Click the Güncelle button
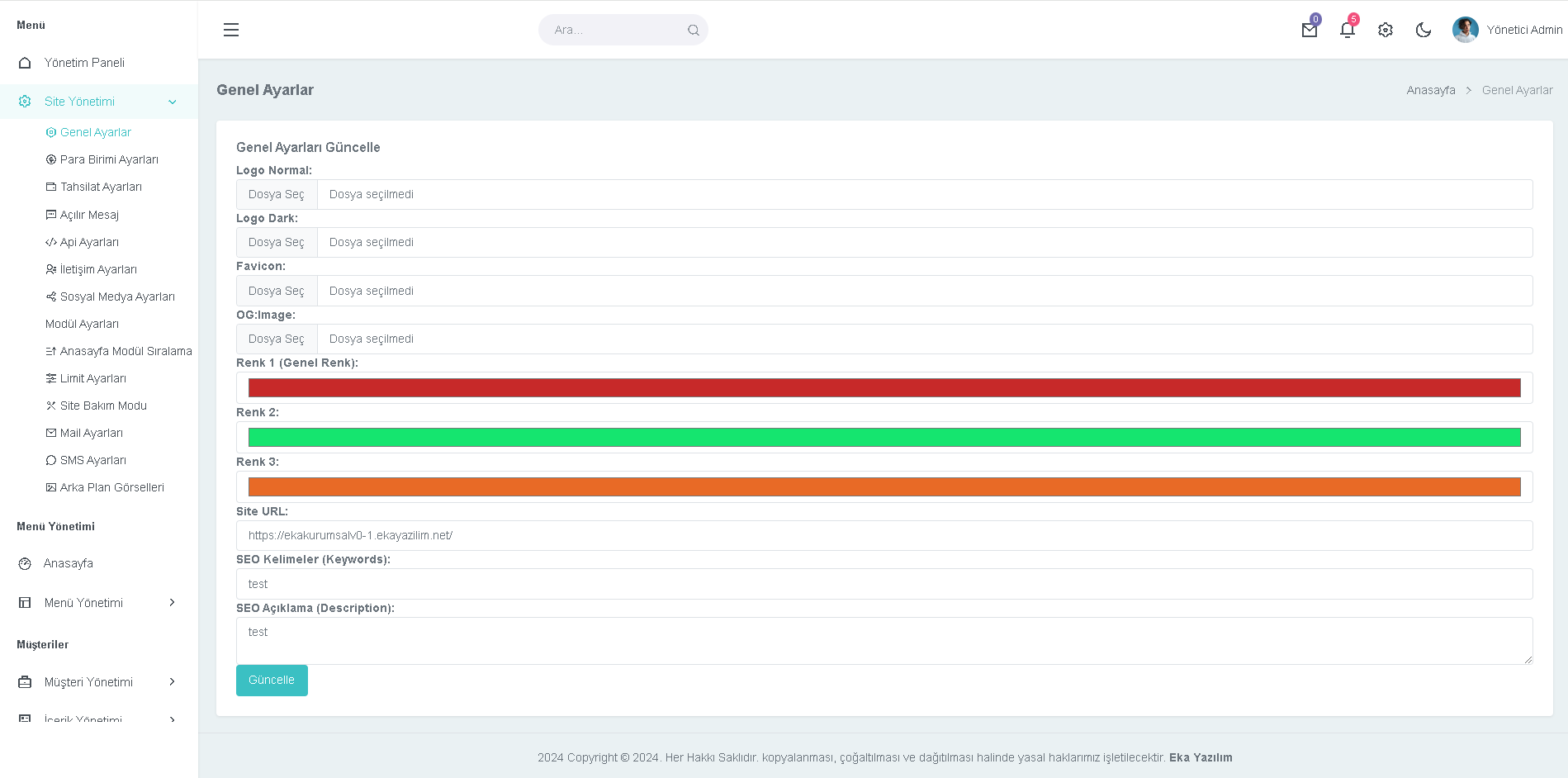 pos(272,681)
